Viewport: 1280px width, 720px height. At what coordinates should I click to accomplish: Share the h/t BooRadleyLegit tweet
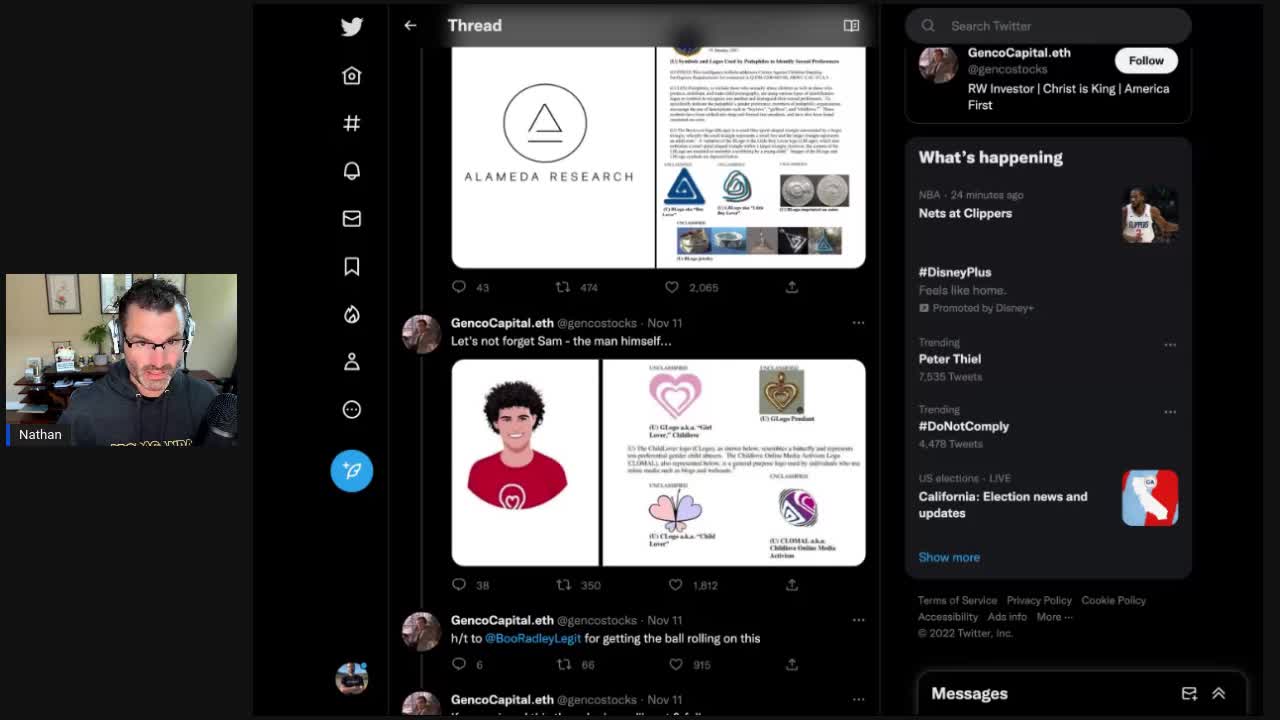tap(791, 664)
